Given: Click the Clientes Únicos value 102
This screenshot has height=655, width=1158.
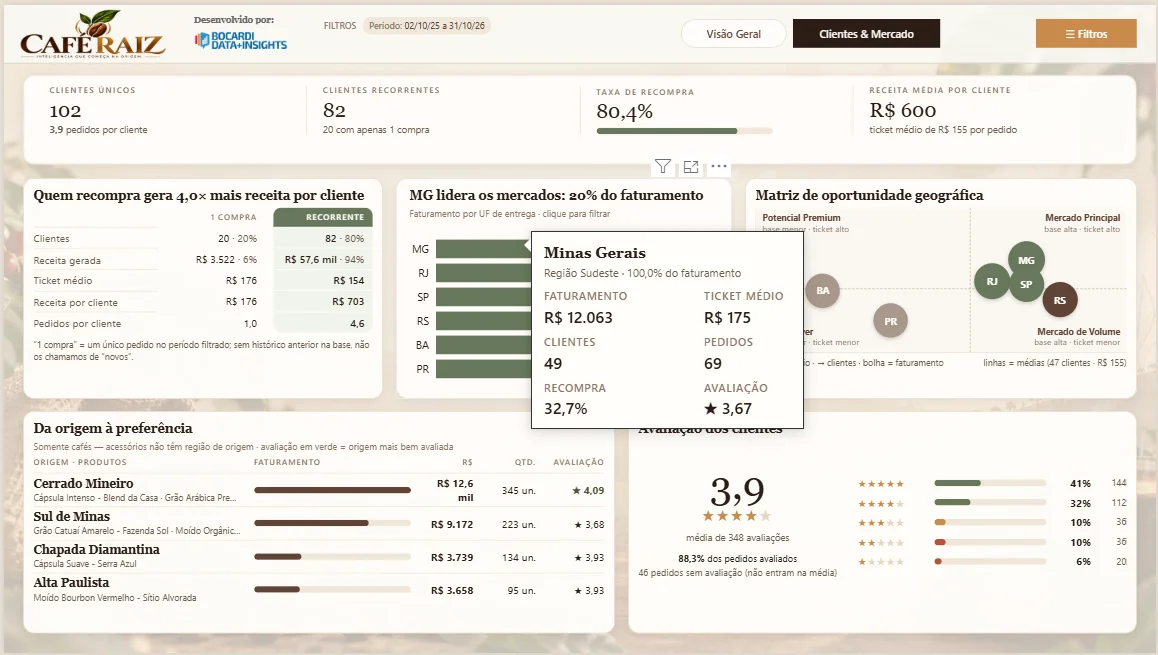Looking at the screenshot, I should click(65, 111).
